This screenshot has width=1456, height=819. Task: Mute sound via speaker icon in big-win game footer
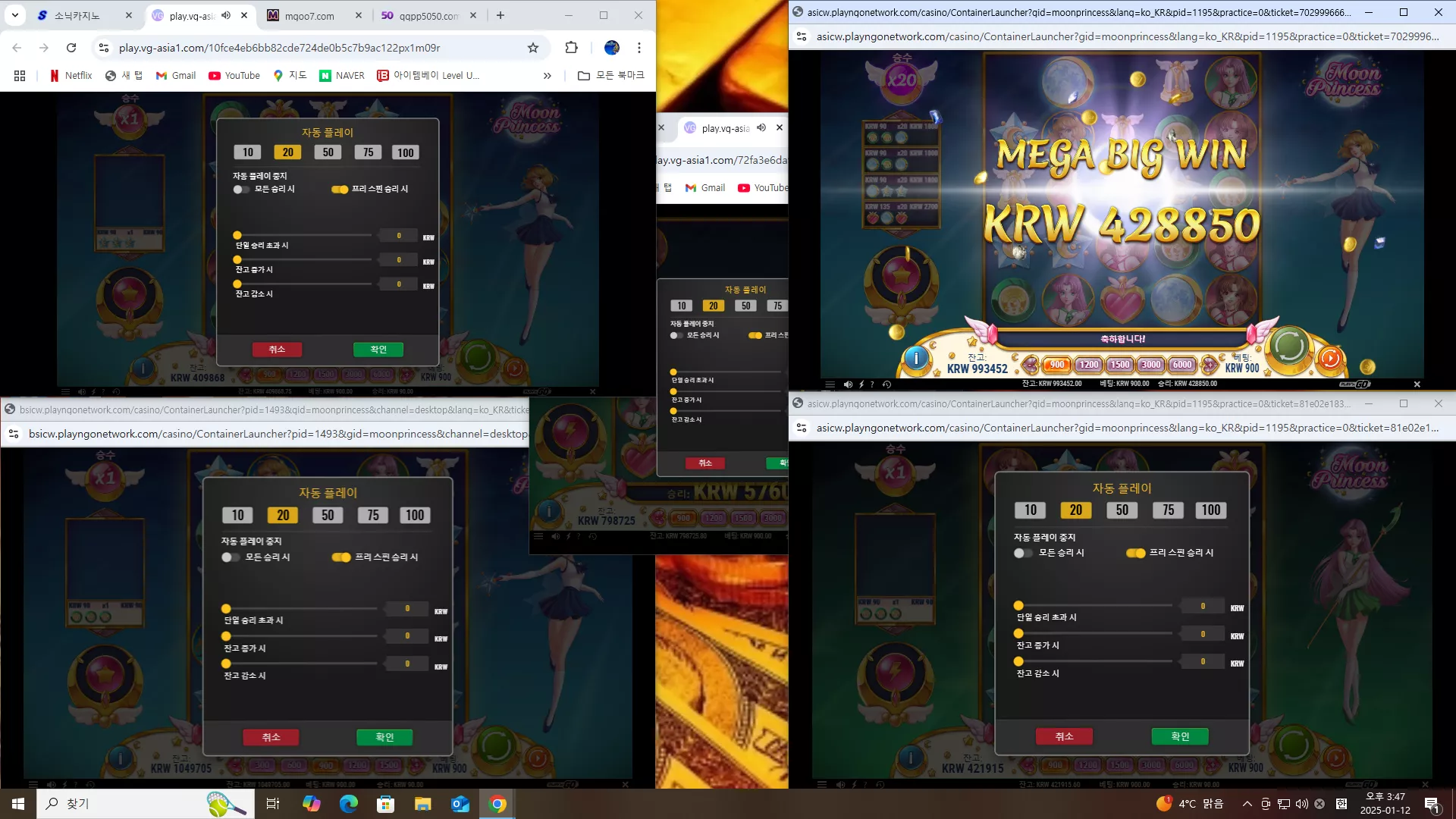pos(848,384)
